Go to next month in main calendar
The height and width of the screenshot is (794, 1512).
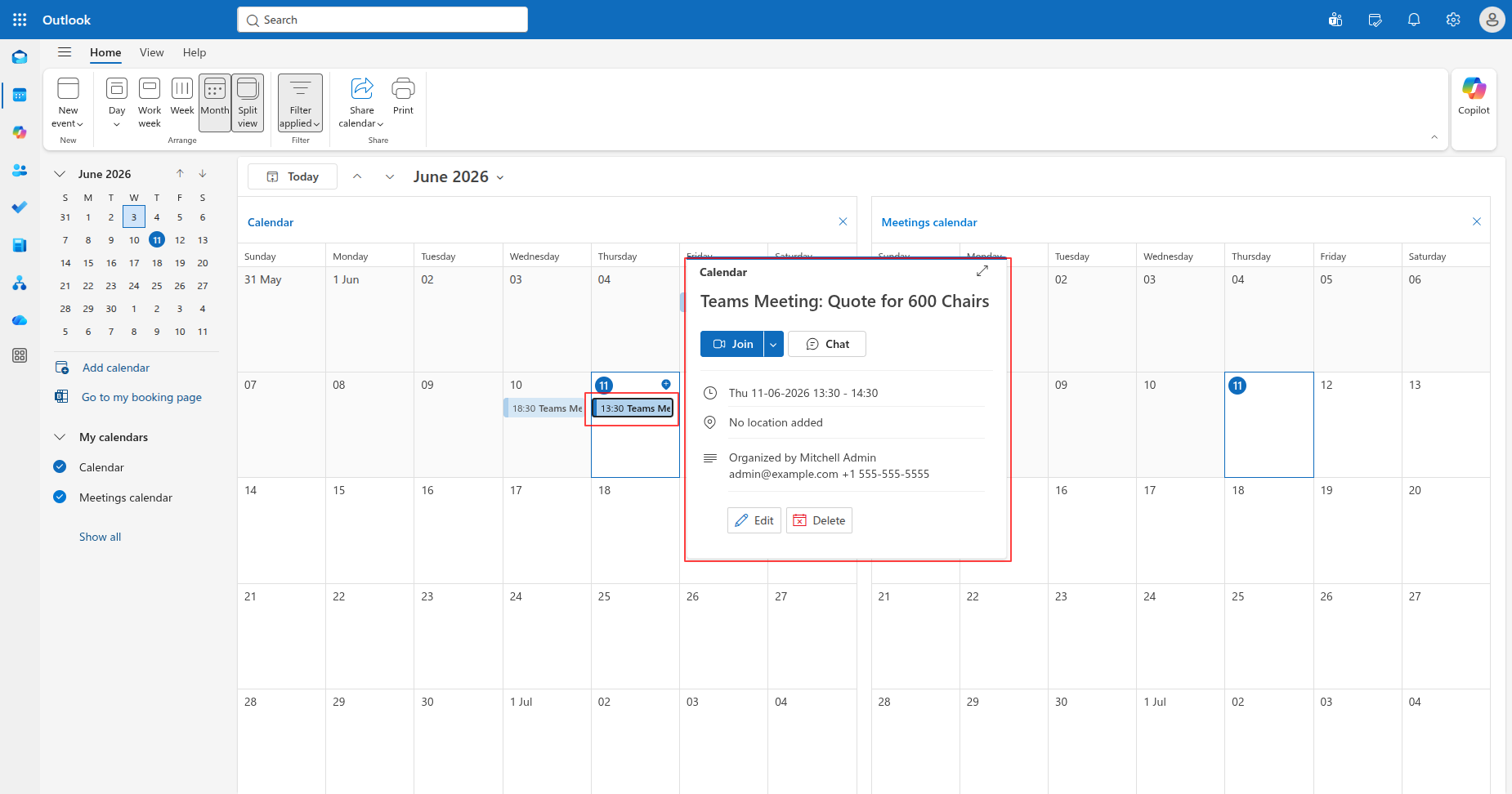point(390,176)
